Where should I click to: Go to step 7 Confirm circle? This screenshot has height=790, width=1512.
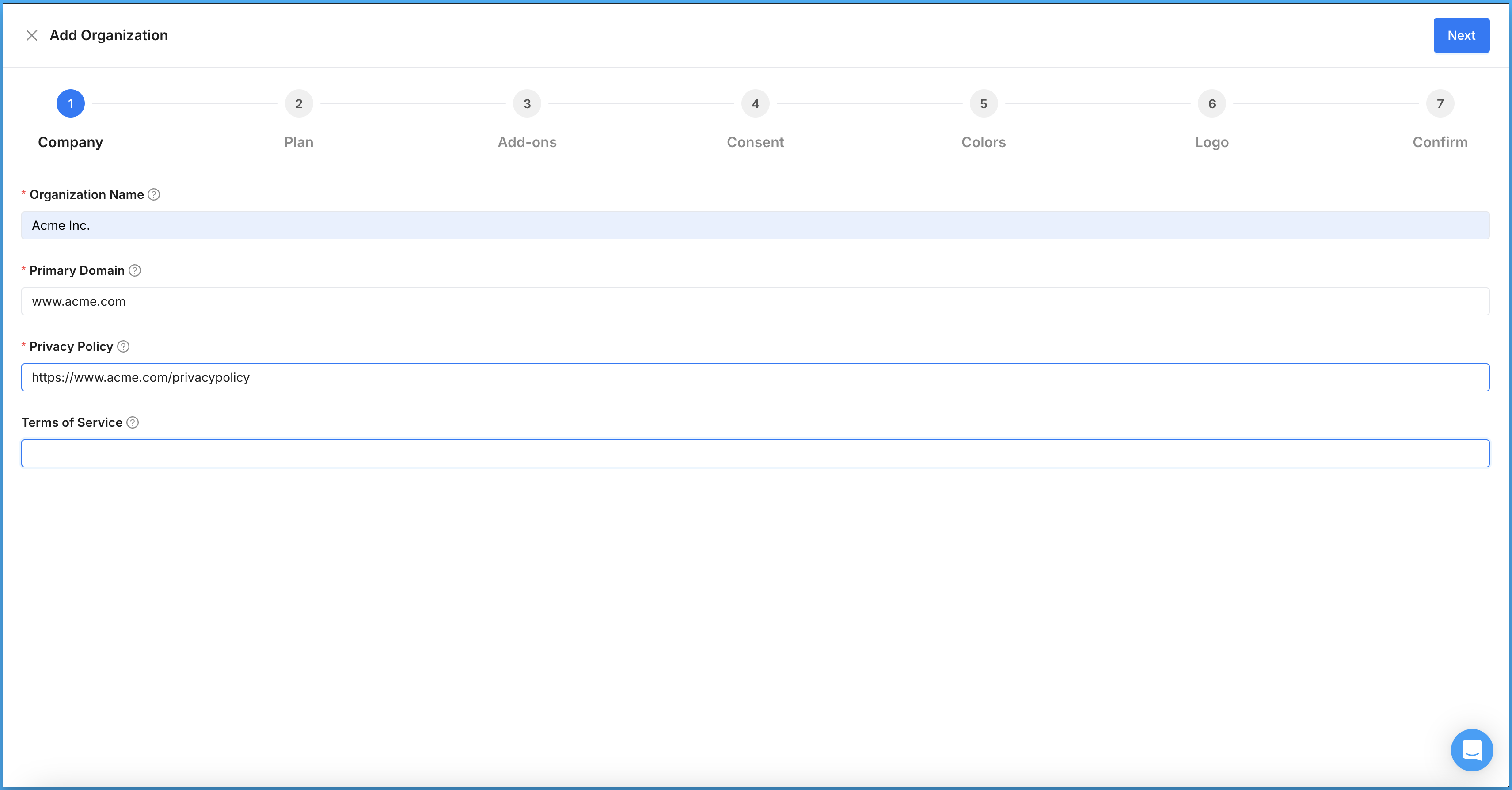[x=1440, y=103]
